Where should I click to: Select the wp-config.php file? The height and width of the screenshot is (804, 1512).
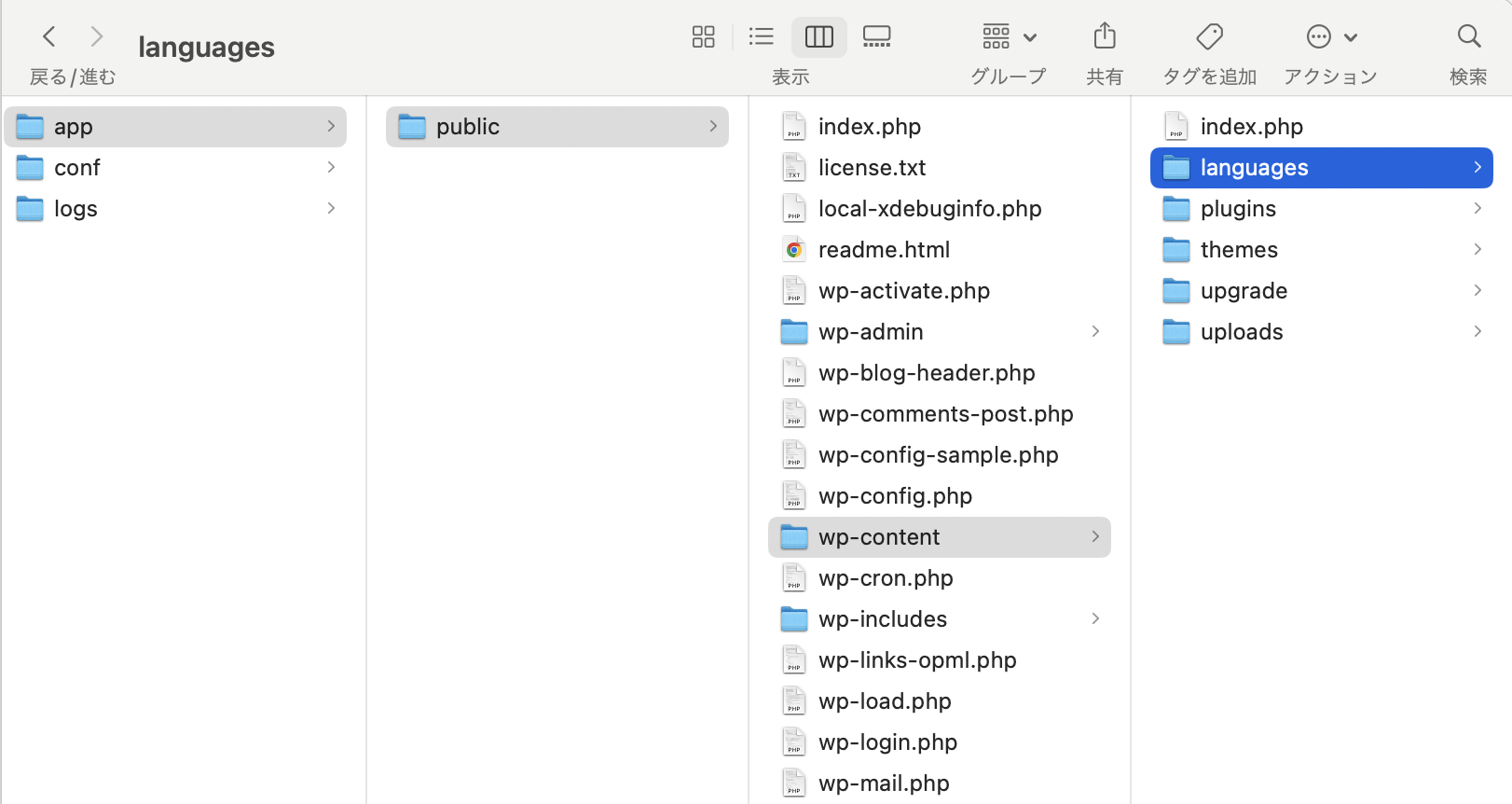(x=895, y=496)
